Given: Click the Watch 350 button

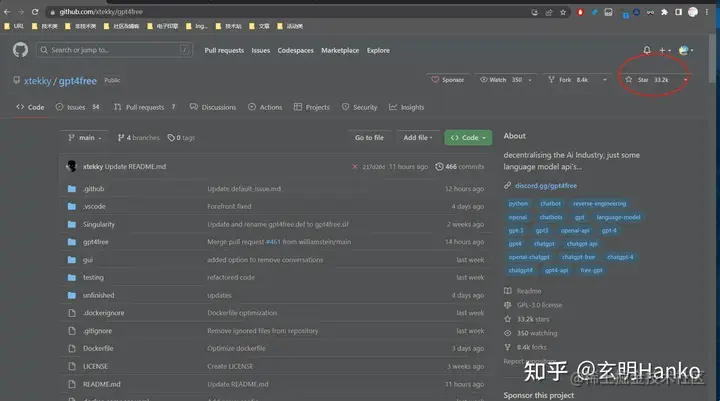Looking at the screenshot, I should click(x=505, y=80).
